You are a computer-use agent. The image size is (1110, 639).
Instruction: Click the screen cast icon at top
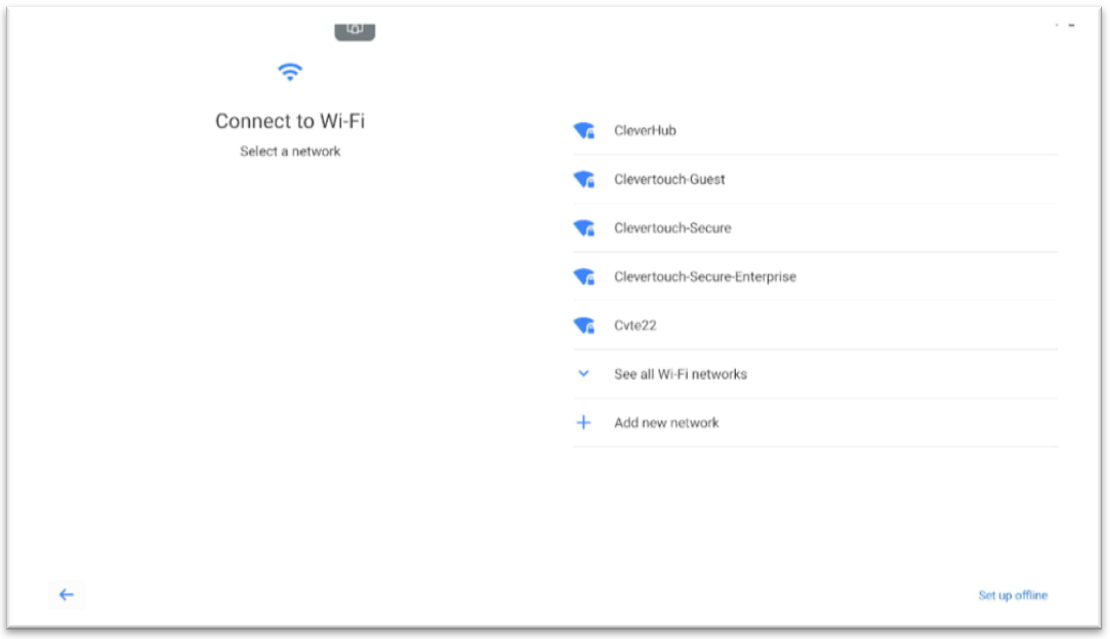[x=354, y=29]
